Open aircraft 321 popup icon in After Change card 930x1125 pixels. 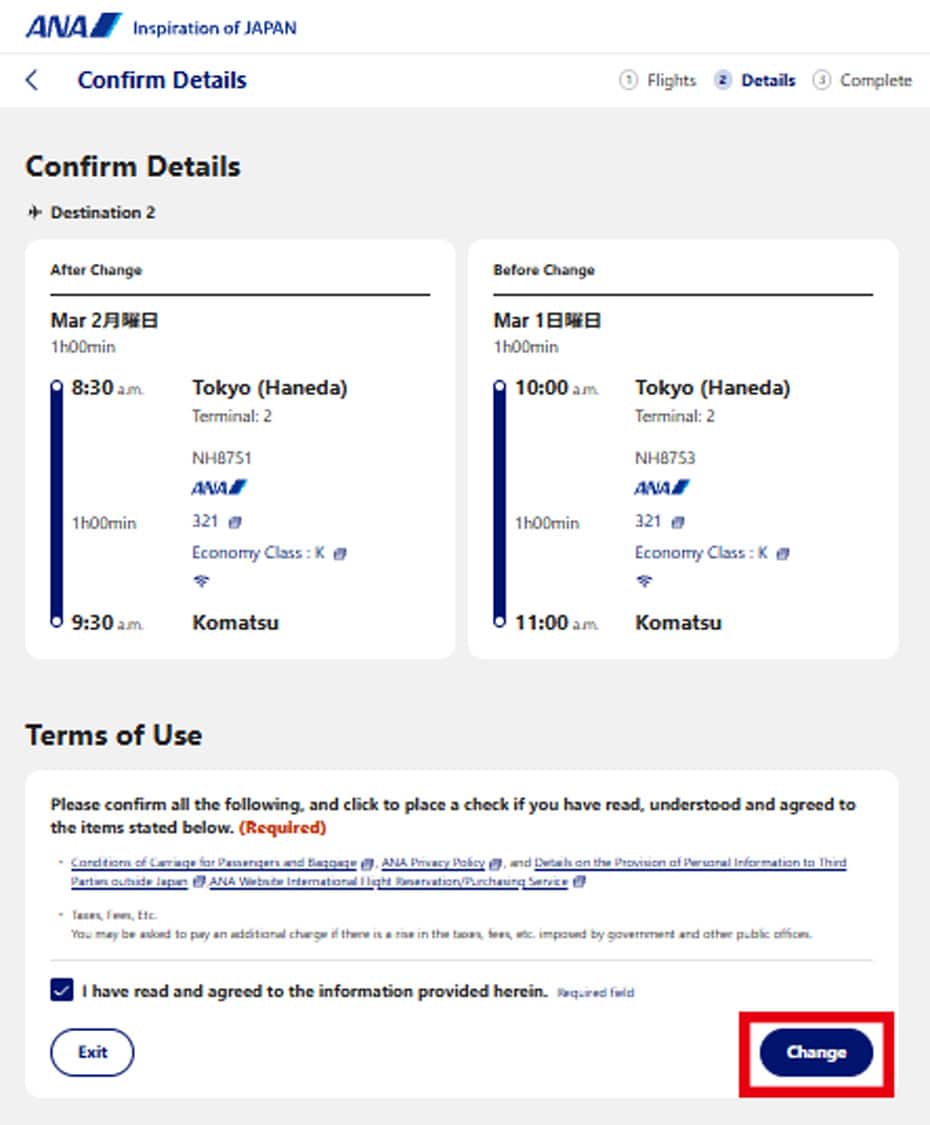(235, 522)
